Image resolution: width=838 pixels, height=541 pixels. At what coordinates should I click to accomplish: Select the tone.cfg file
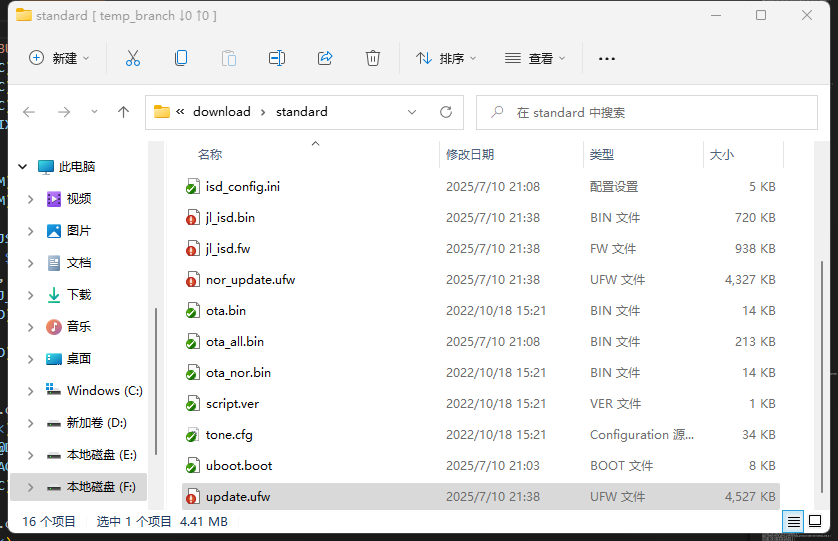(480, 435)
